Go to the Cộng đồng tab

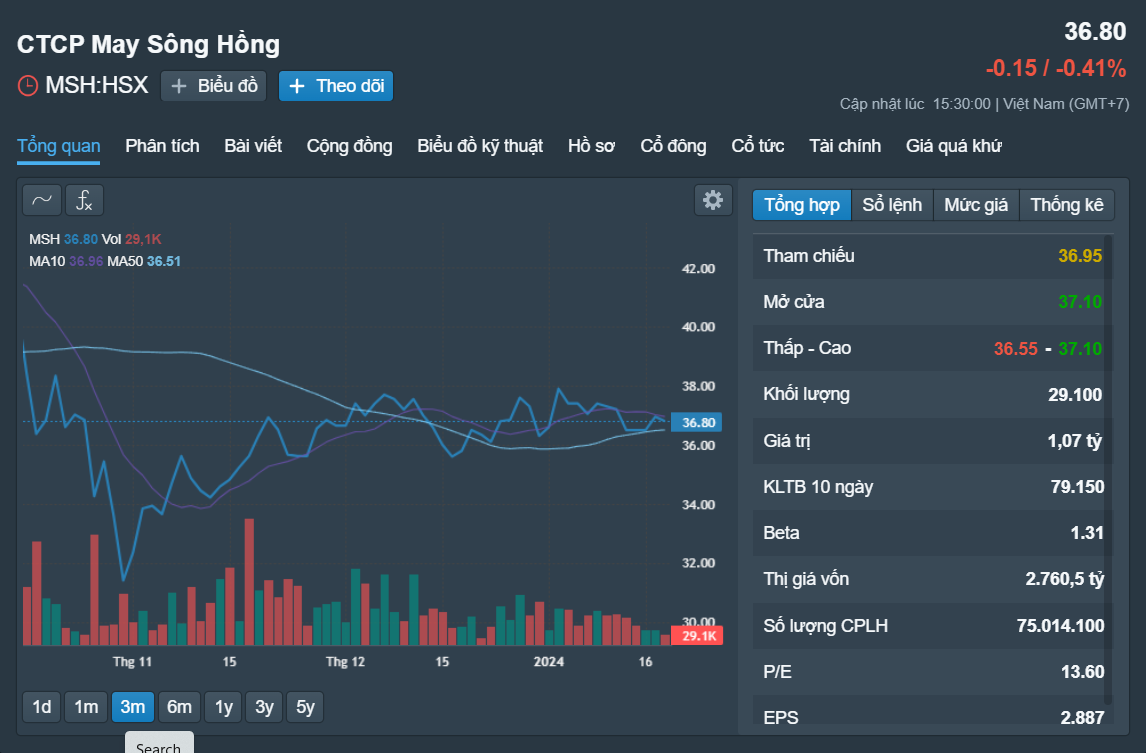pos(349,145)
